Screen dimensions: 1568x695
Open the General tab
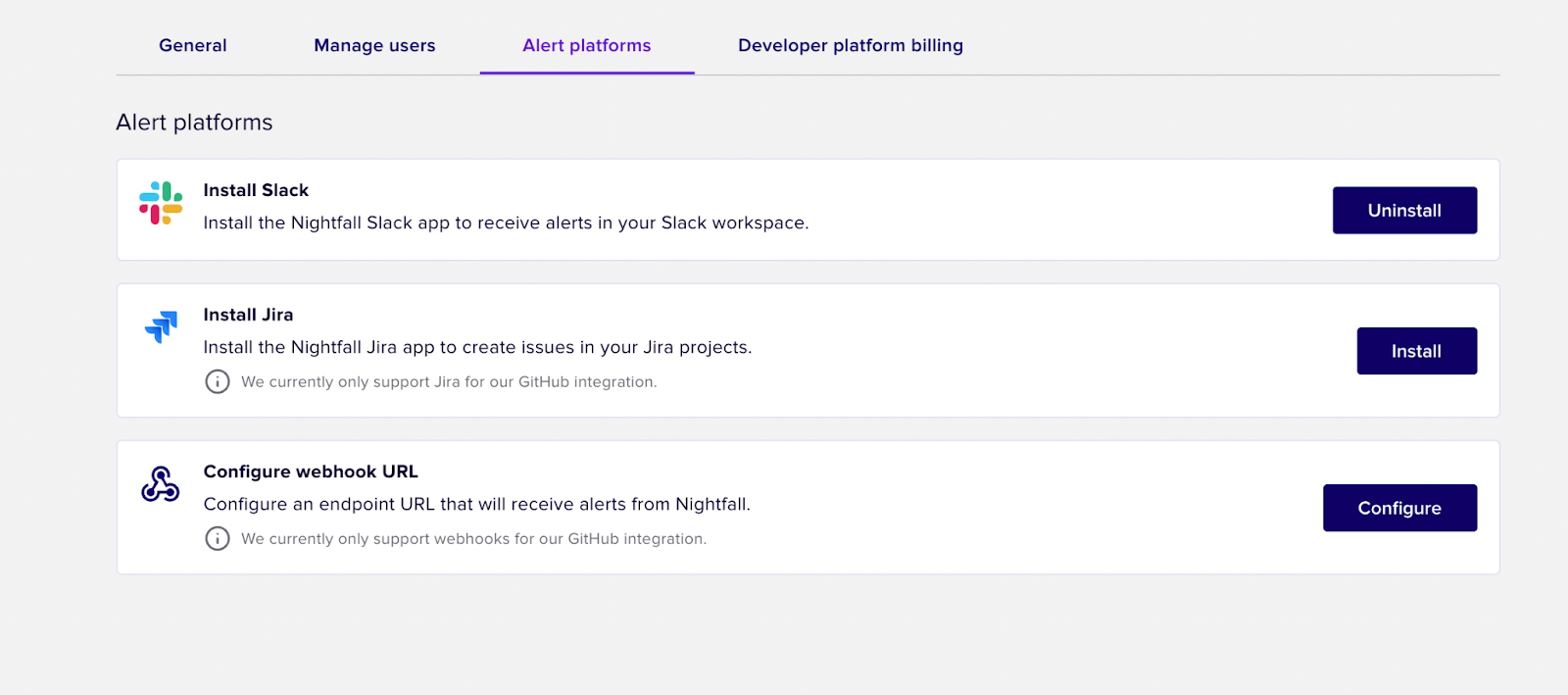click(193, 45)
